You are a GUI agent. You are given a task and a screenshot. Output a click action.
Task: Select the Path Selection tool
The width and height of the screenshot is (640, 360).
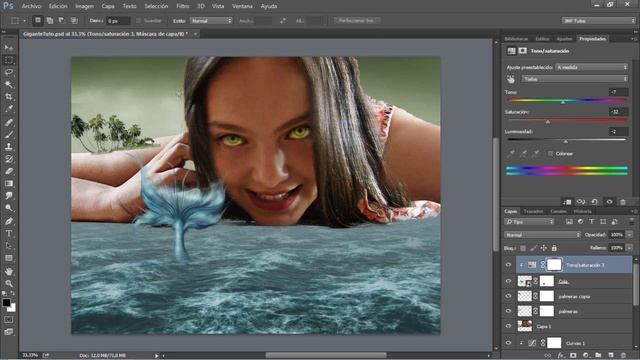coord(9,246)
